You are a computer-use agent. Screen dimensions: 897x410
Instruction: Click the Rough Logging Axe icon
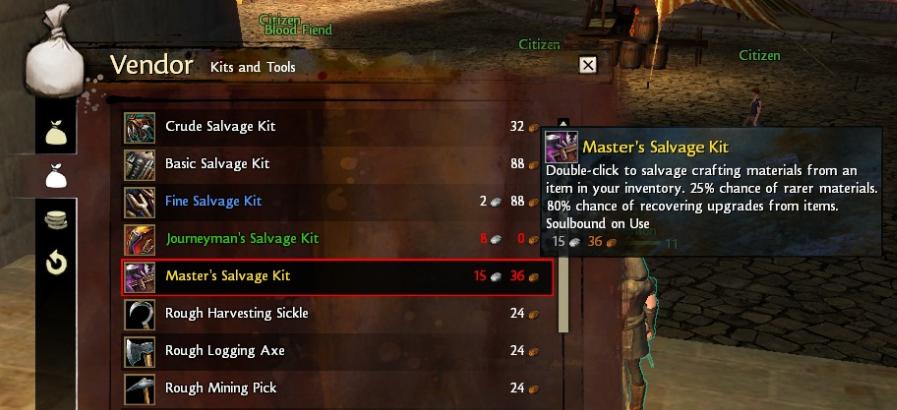(140, 352)
